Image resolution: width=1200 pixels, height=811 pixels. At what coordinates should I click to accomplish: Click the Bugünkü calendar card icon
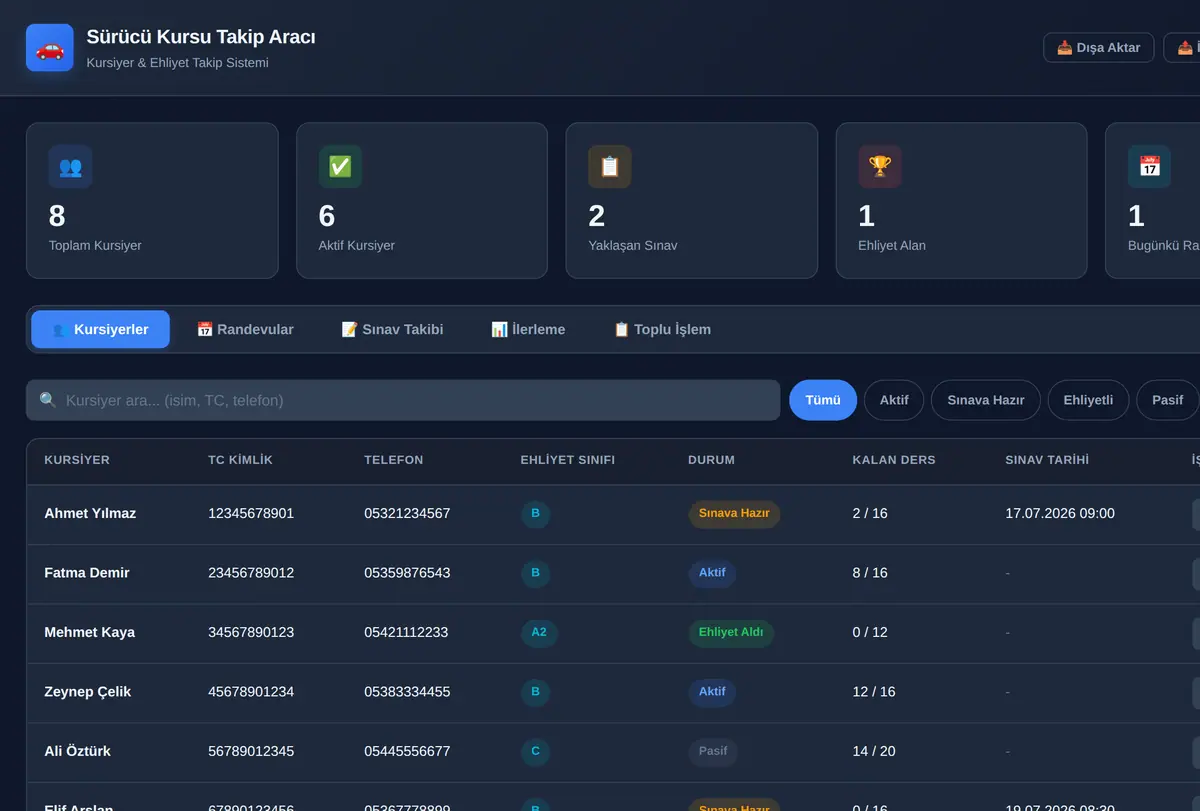[x=1150, y=167]
